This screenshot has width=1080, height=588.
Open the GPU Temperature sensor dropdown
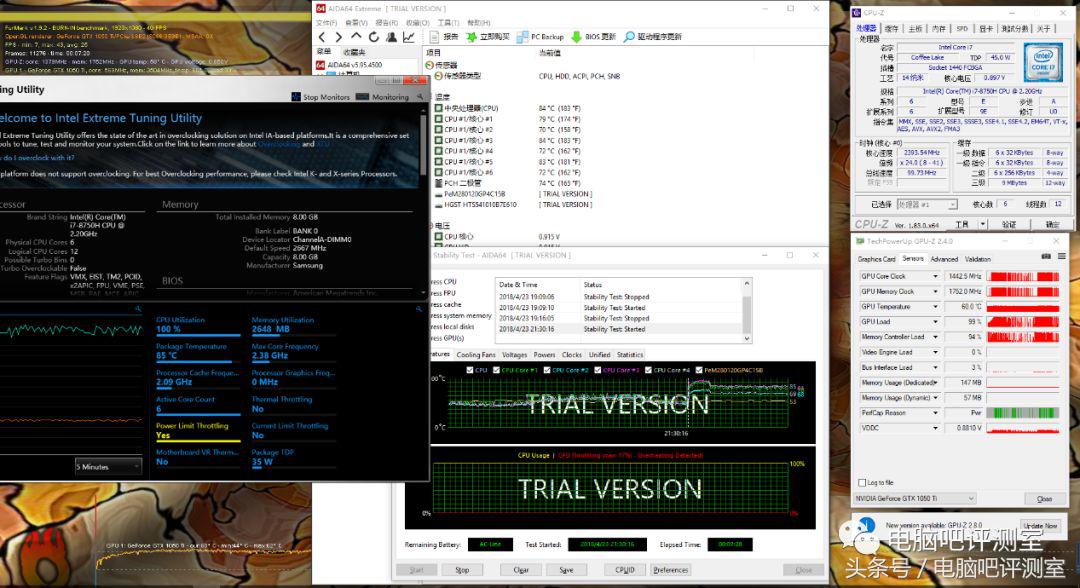(935, 306)
